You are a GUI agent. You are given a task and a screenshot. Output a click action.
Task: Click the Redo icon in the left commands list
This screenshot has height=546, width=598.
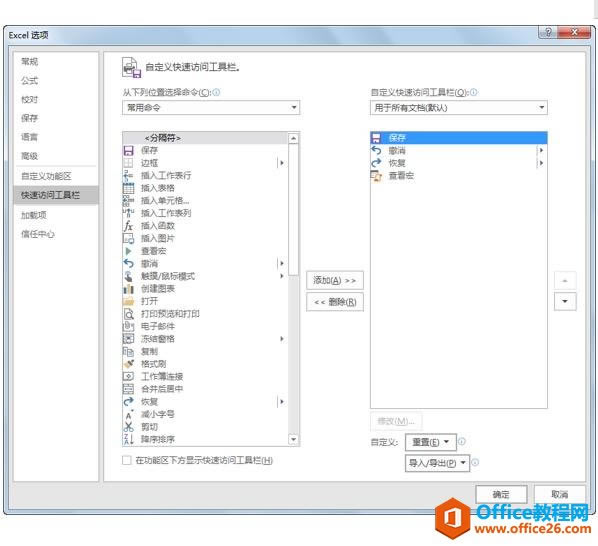point(129,402)
